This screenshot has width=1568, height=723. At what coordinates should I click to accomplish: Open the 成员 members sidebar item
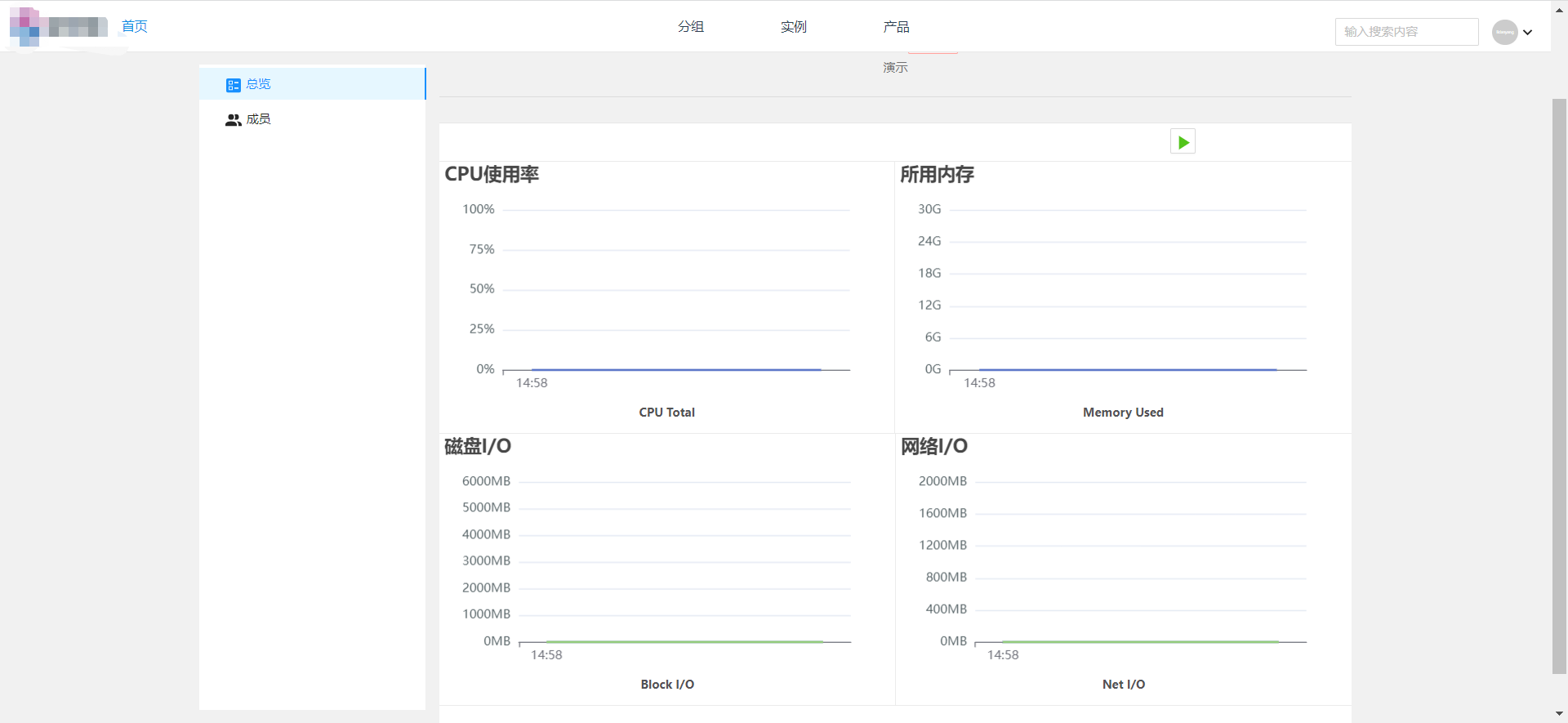(x=312, y=119)
